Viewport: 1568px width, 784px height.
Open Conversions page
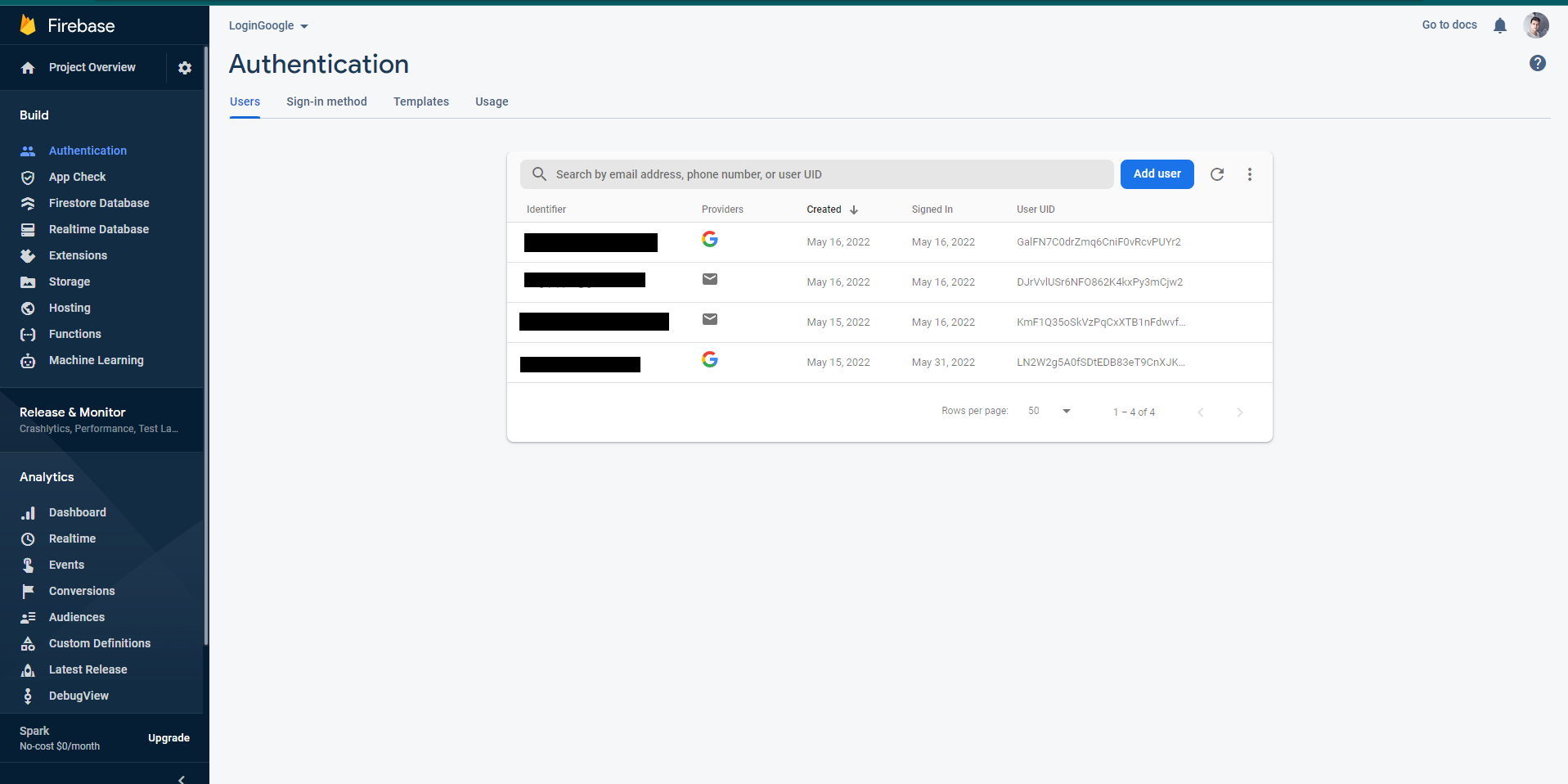click(x=82, y=591)
